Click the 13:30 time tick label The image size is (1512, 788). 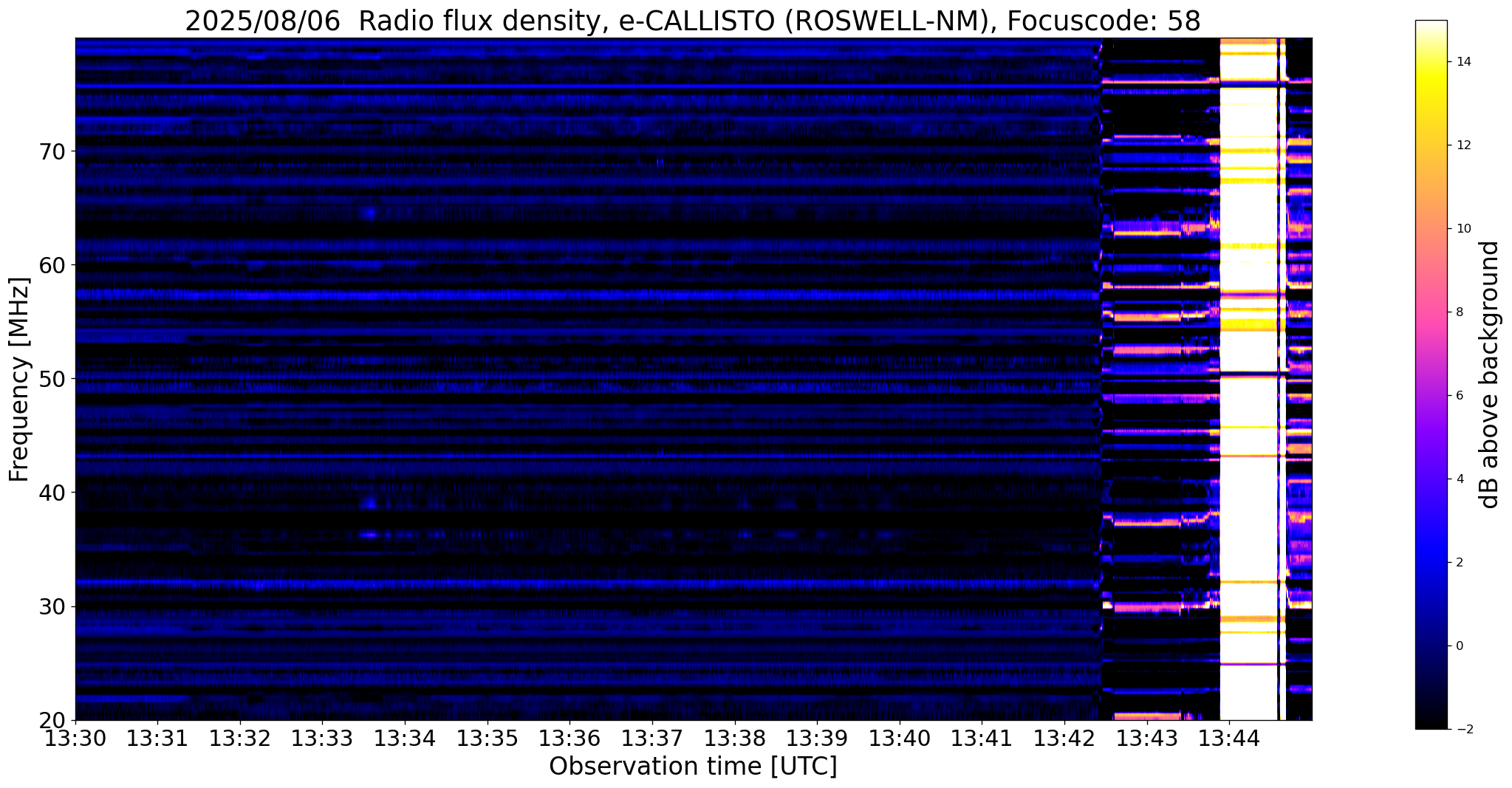click(x=75, y=738)
